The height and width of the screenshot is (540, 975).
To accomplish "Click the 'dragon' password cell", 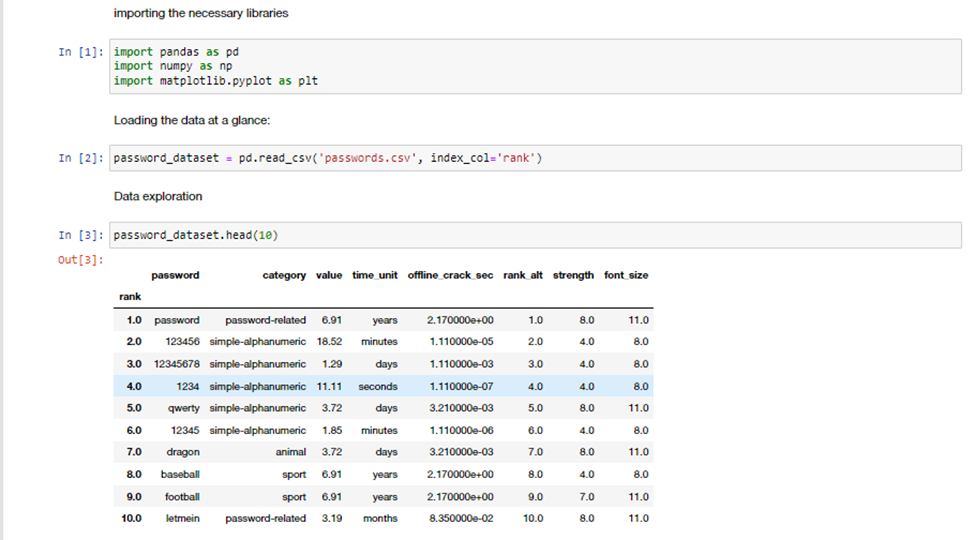I will click(183, 452).
